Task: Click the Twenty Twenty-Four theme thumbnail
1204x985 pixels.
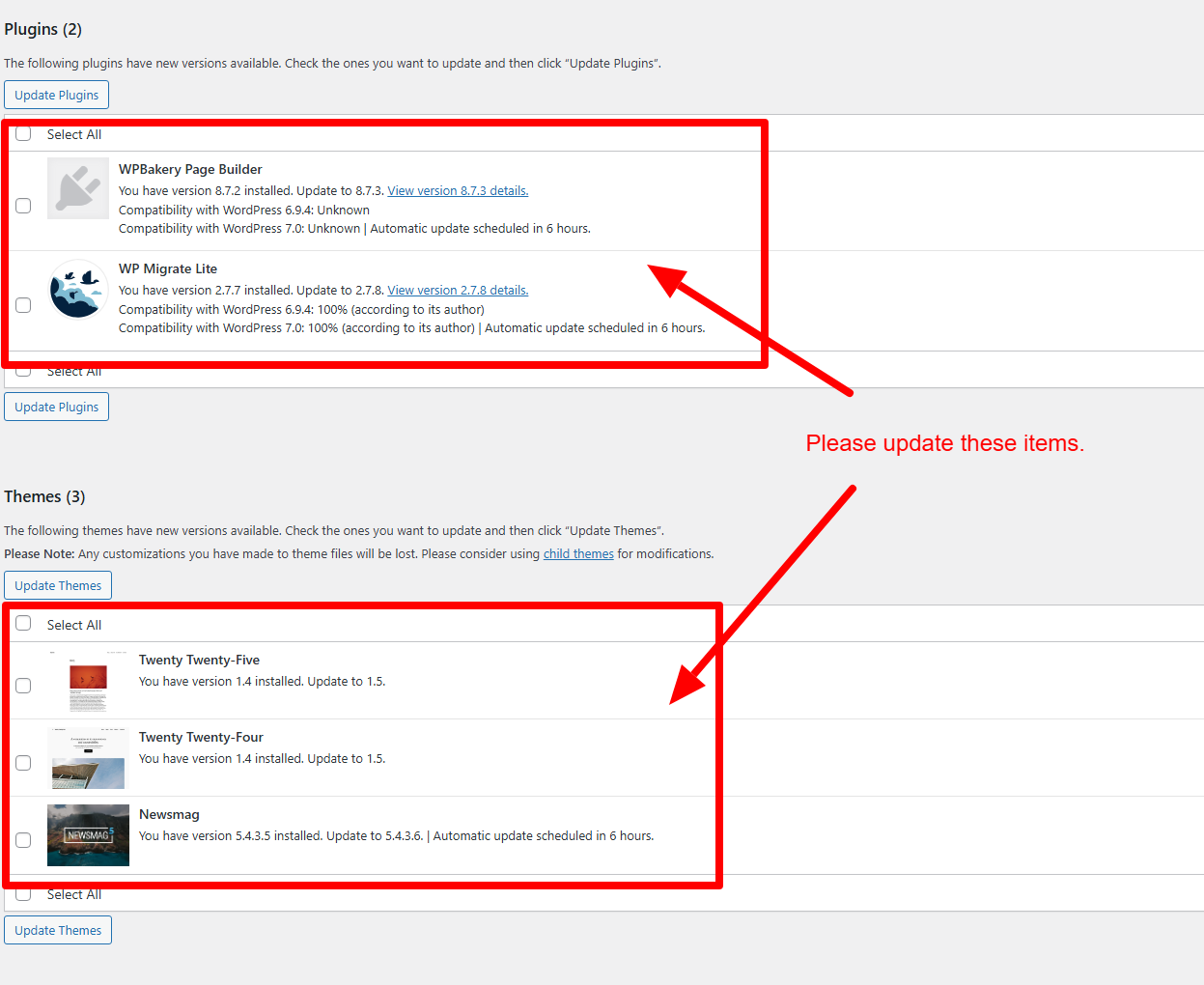Action: coord(88,758)
